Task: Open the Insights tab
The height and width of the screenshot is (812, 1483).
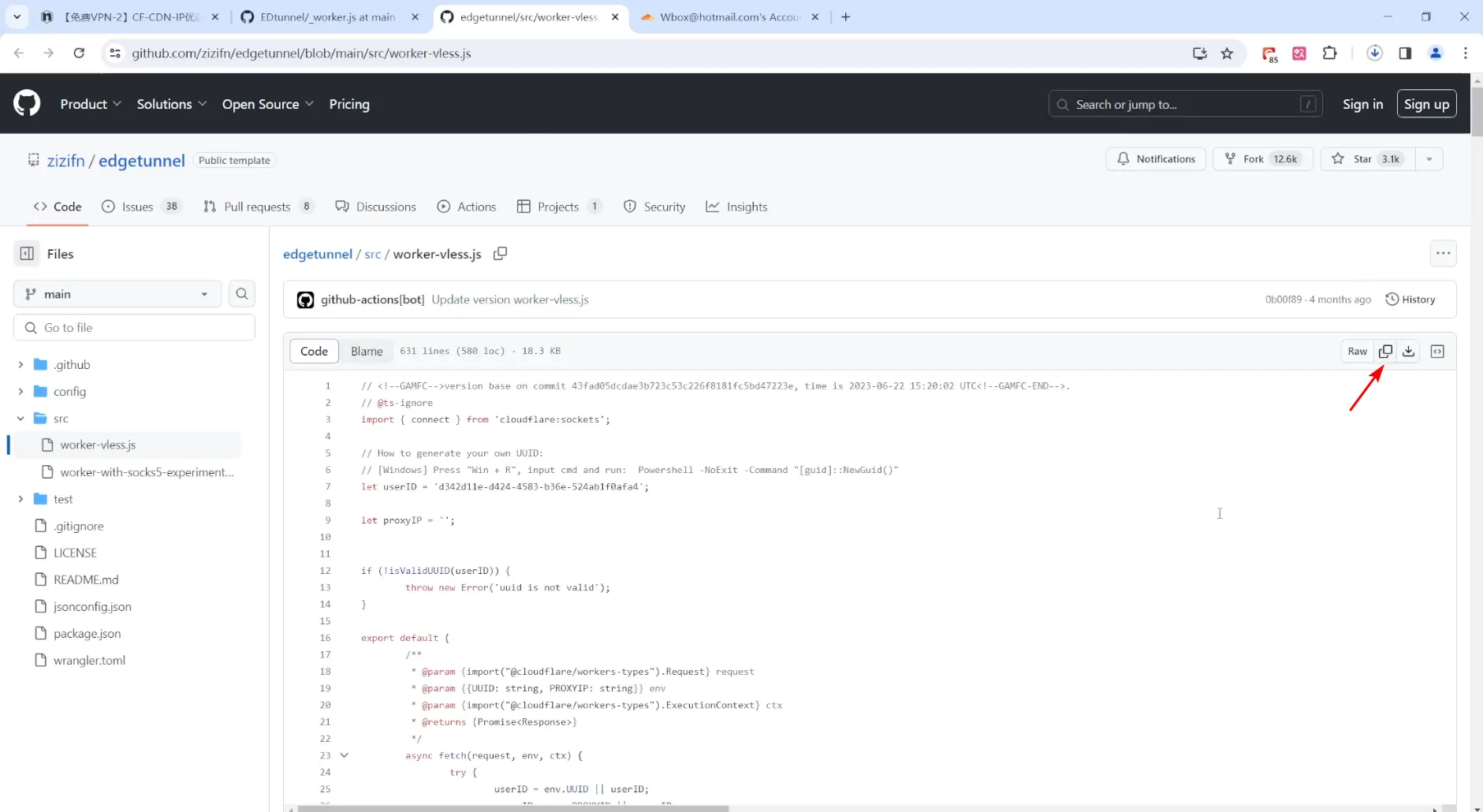Action: 736,207
